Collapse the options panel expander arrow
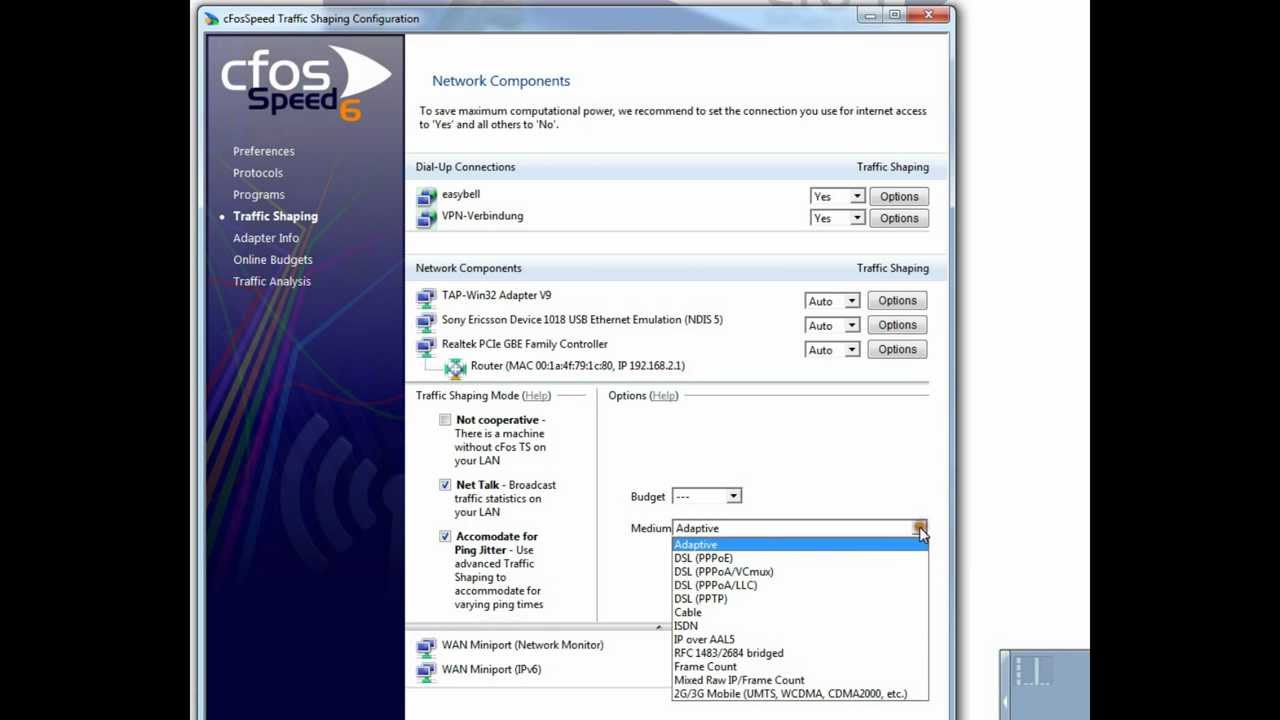 pos(658,627)
